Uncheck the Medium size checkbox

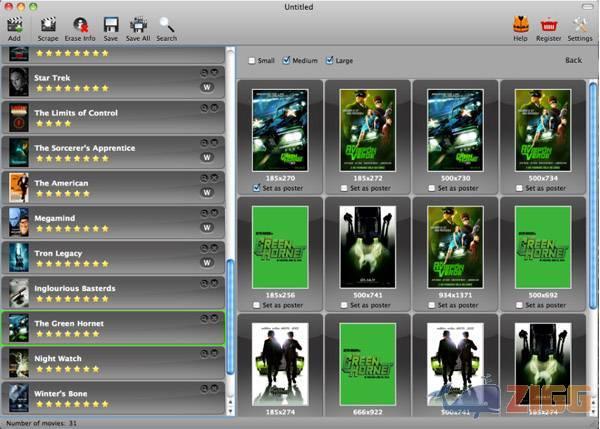(x=287, y=61)
